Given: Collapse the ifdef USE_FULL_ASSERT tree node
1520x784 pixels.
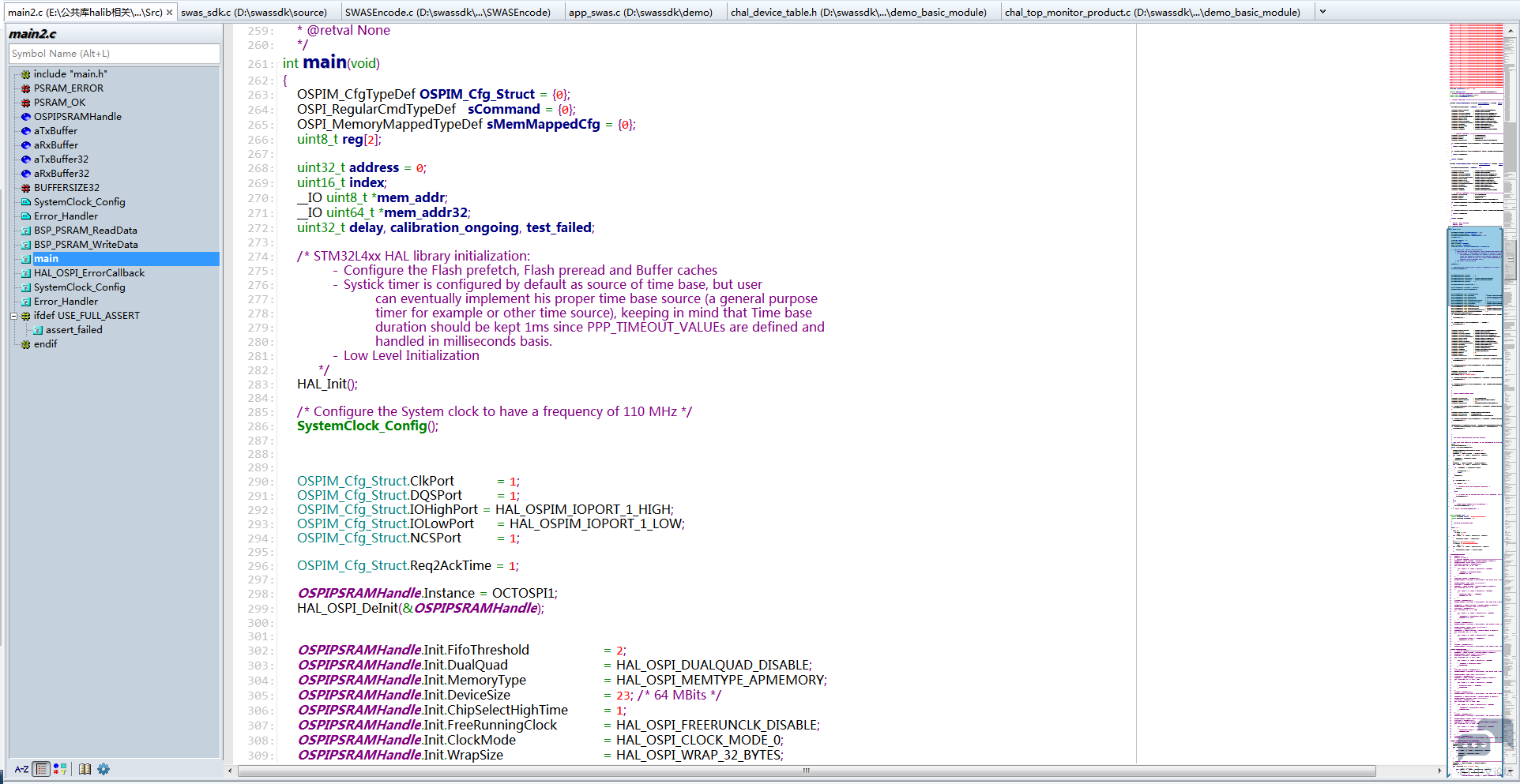Looking at the screenshot, I should (14, 316).
